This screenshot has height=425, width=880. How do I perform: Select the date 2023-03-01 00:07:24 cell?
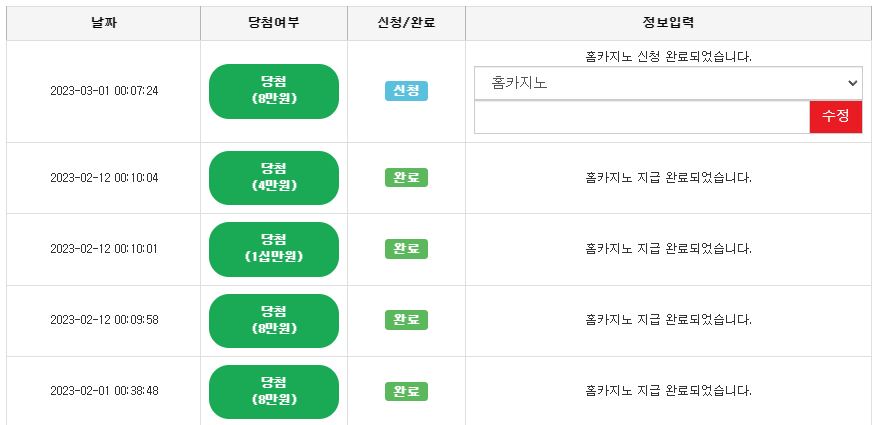pyautogui.click(x=104, y=91)
